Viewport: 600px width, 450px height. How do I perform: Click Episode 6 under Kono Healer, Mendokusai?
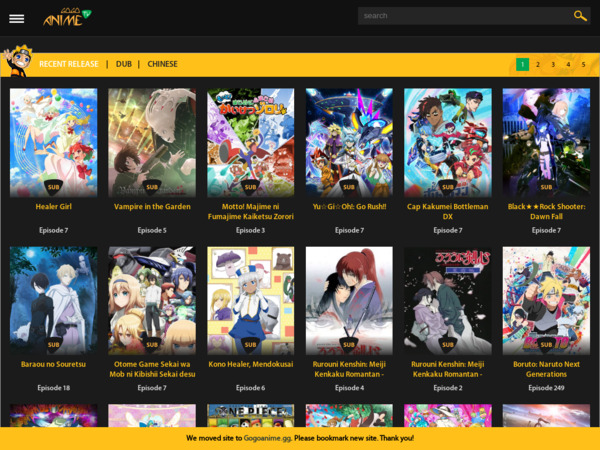[251, 388]
